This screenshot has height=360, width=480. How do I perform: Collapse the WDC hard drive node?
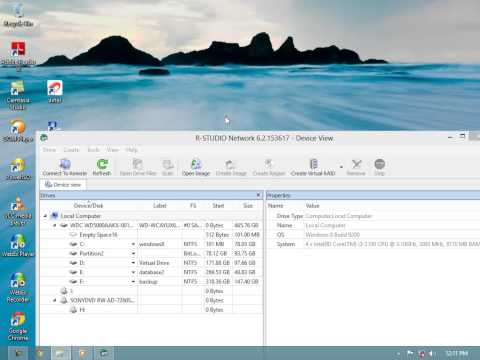point(55,225)
